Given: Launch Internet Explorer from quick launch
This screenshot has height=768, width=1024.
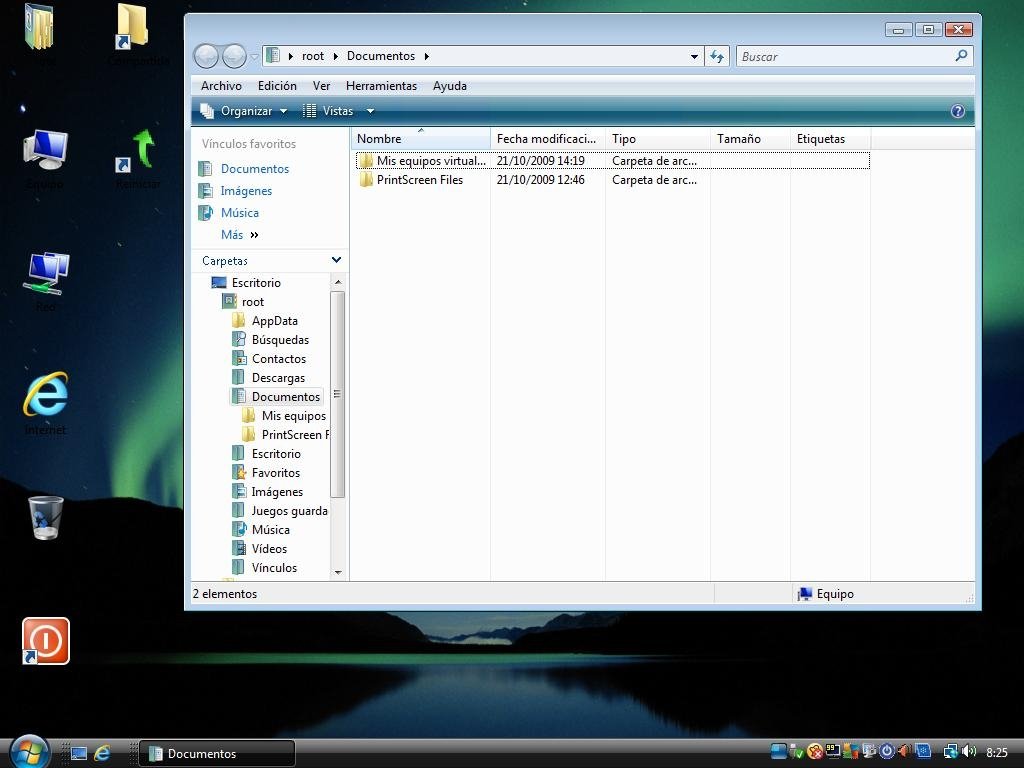Looking at the screenshot, I should click(103, 754).
